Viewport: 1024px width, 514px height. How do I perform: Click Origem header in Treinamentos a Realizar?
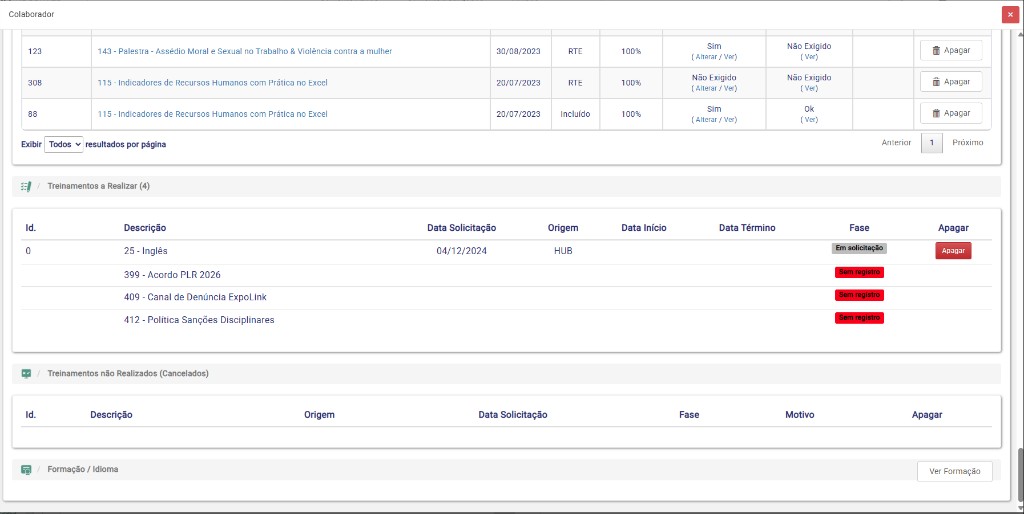[563, 228]
